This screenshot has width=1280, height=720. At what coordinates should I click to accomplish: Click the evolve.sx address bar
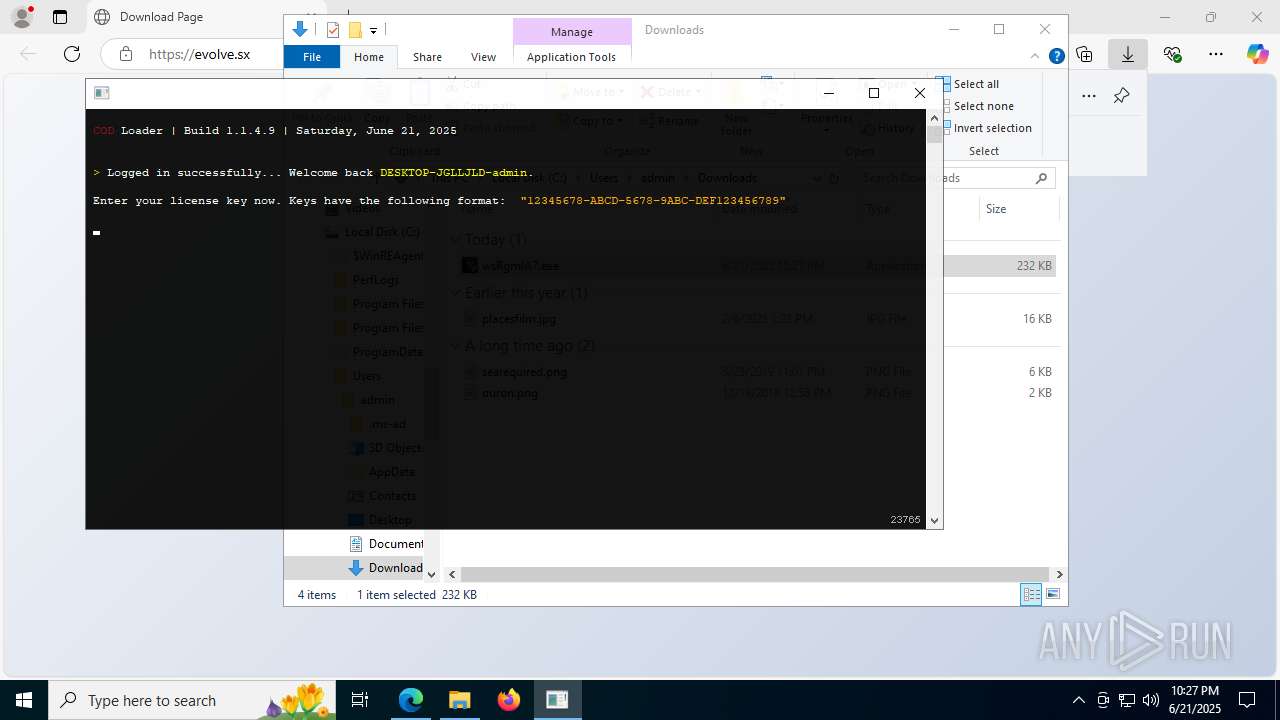click(x=200, y=54)
